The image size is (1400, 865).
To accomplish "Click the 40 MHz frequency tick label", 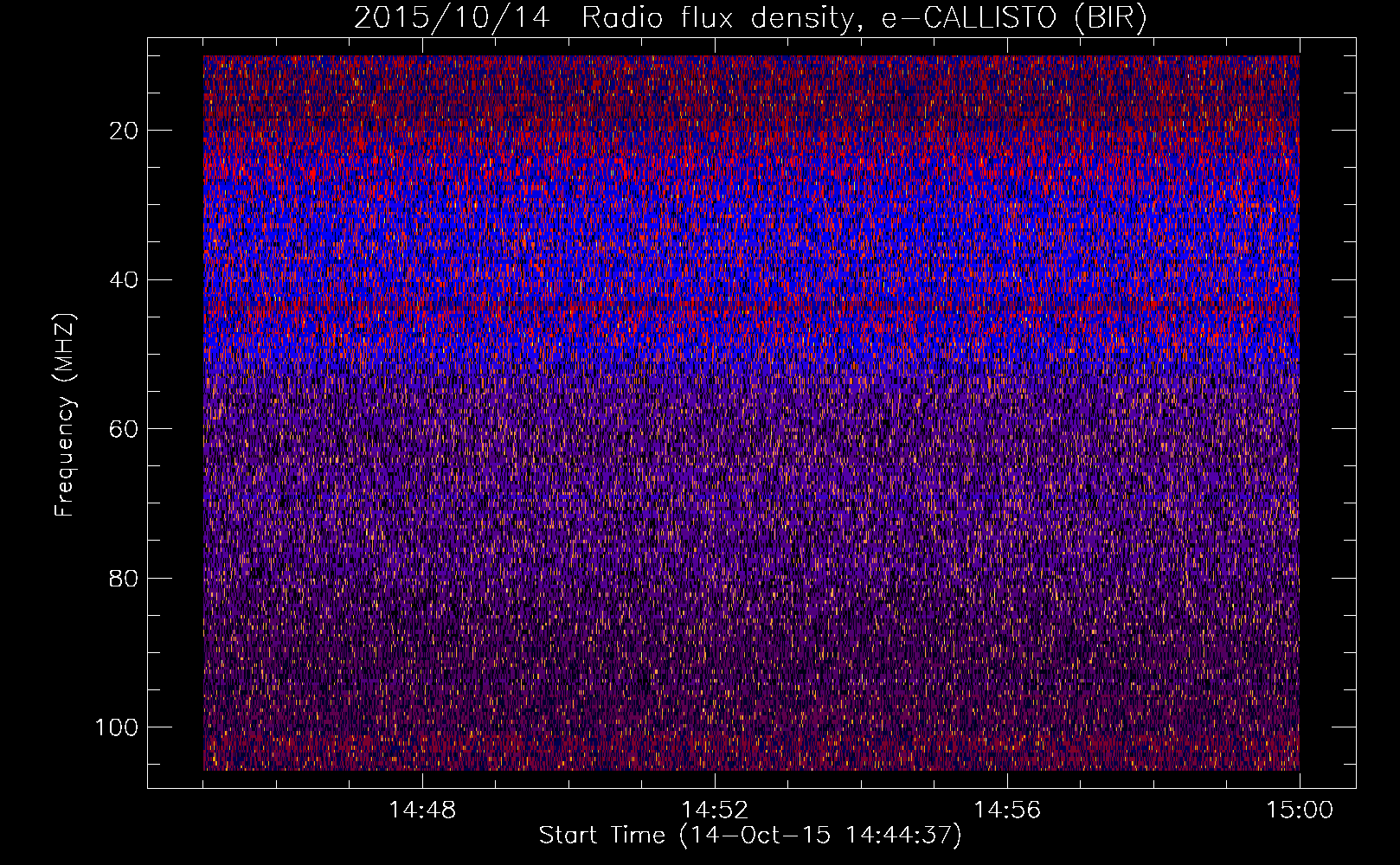I will 124,280.
